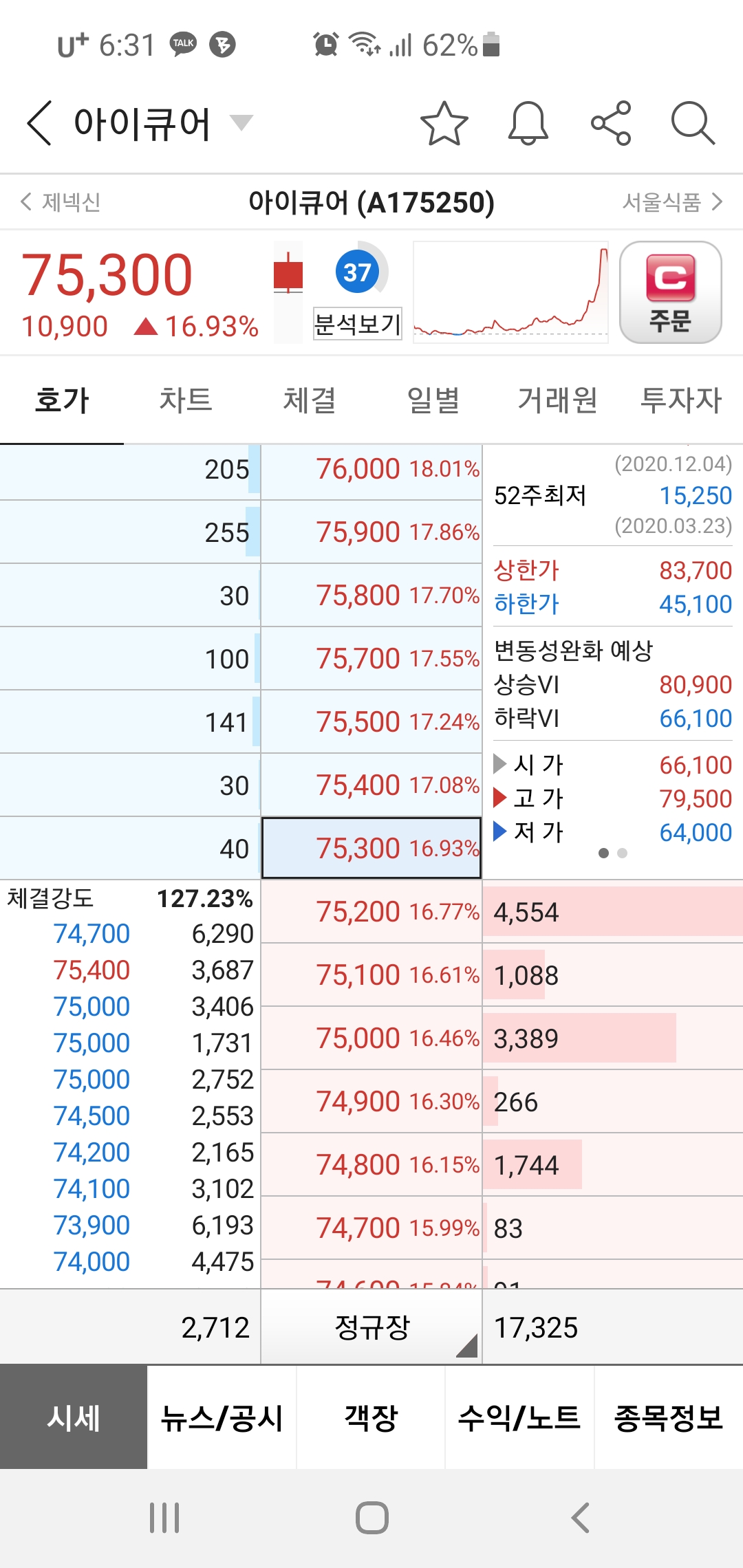The image size is (743, 1568).
Task: Open the mini price trend chart
Action: coord(510,292)
